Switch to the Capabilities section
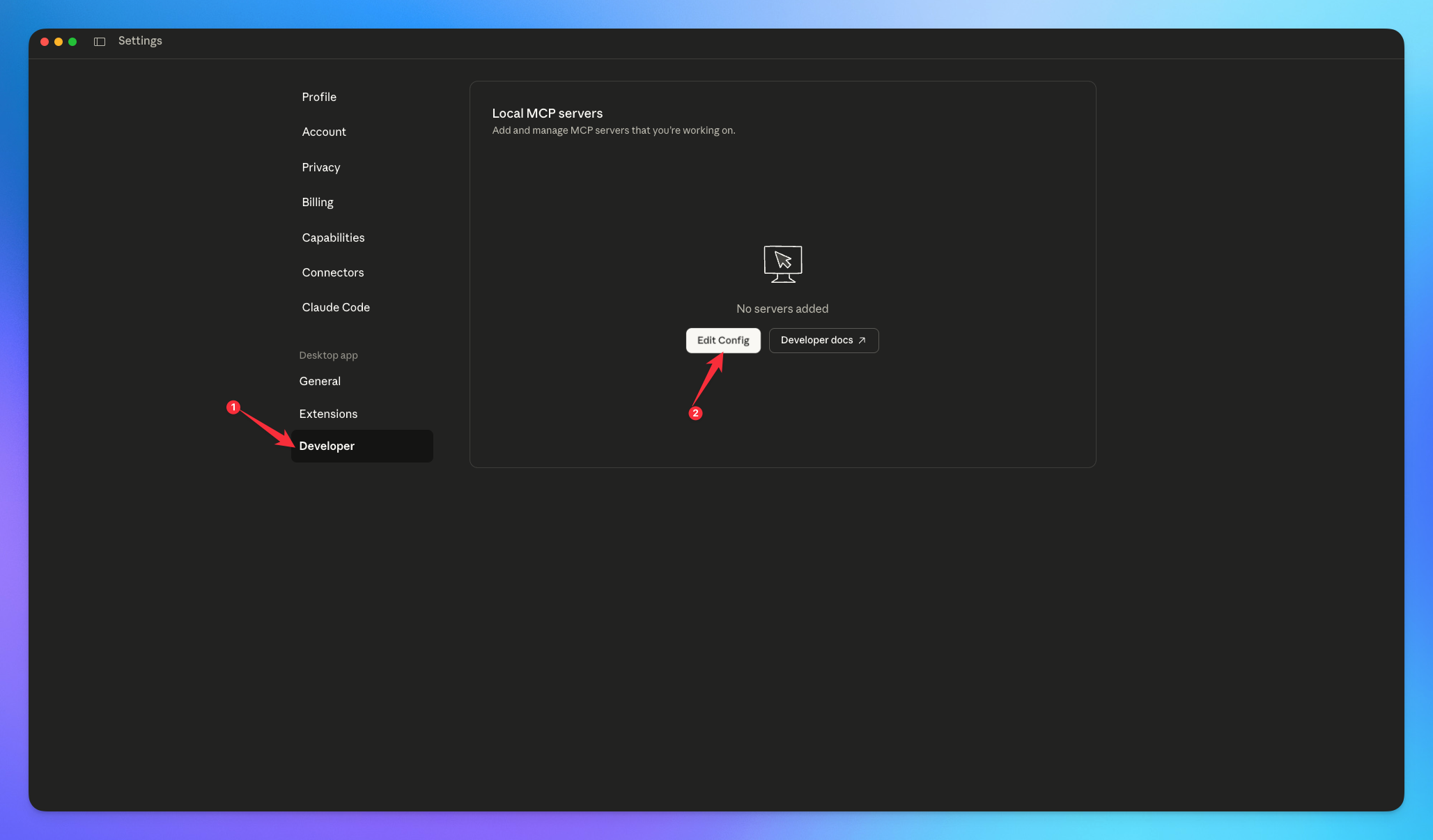1433x840 pixels. (x=333, y=238)
